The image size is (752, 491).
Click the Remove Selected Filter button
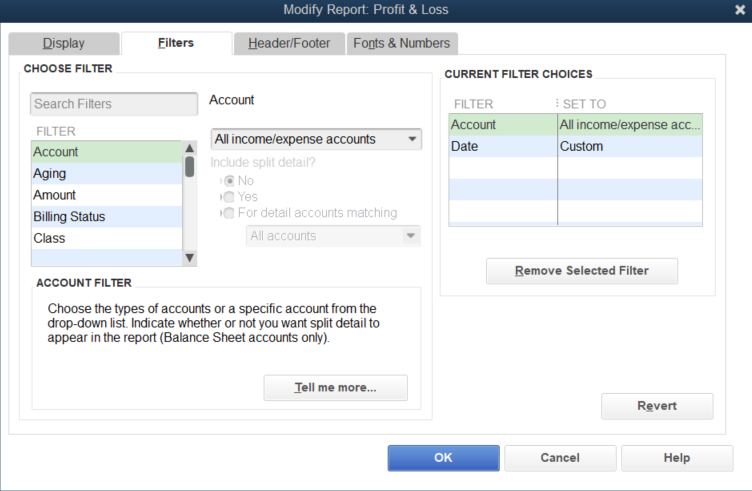(x=581, y=271)
